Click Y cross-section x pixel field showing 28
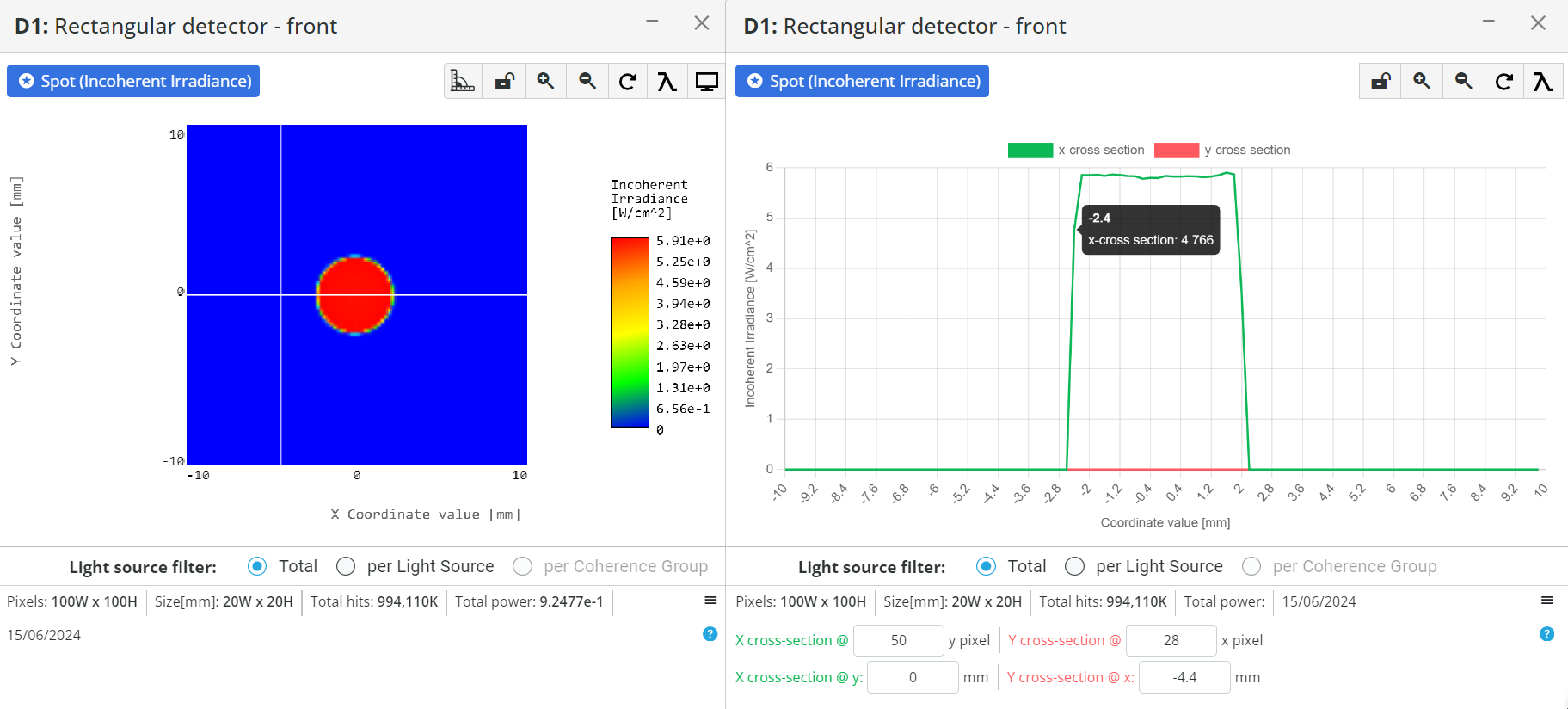This screenshot has width=1568, height=709. tap(1171, 640)
